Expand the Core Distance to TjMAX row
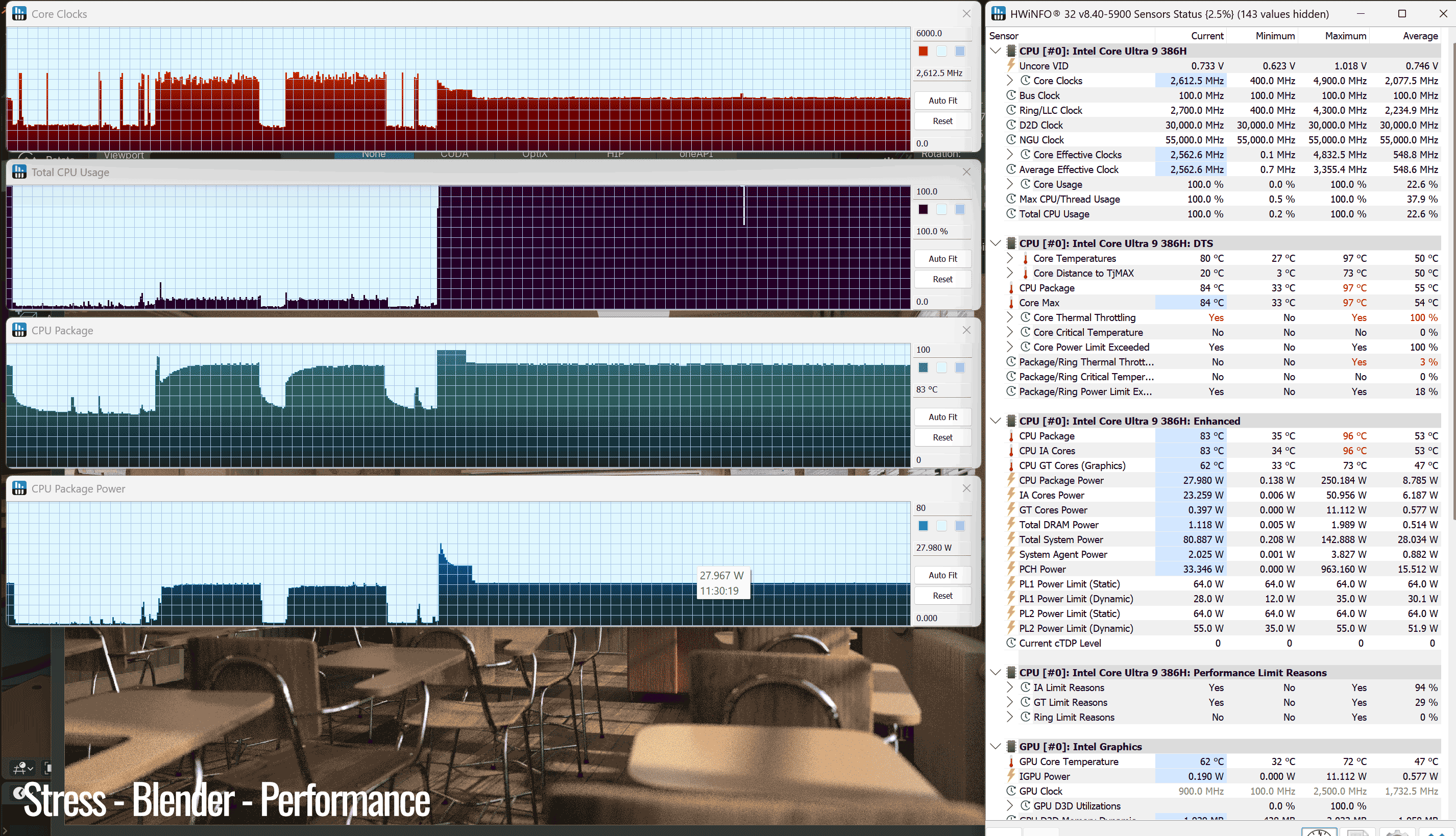 tap(1010, 273)
